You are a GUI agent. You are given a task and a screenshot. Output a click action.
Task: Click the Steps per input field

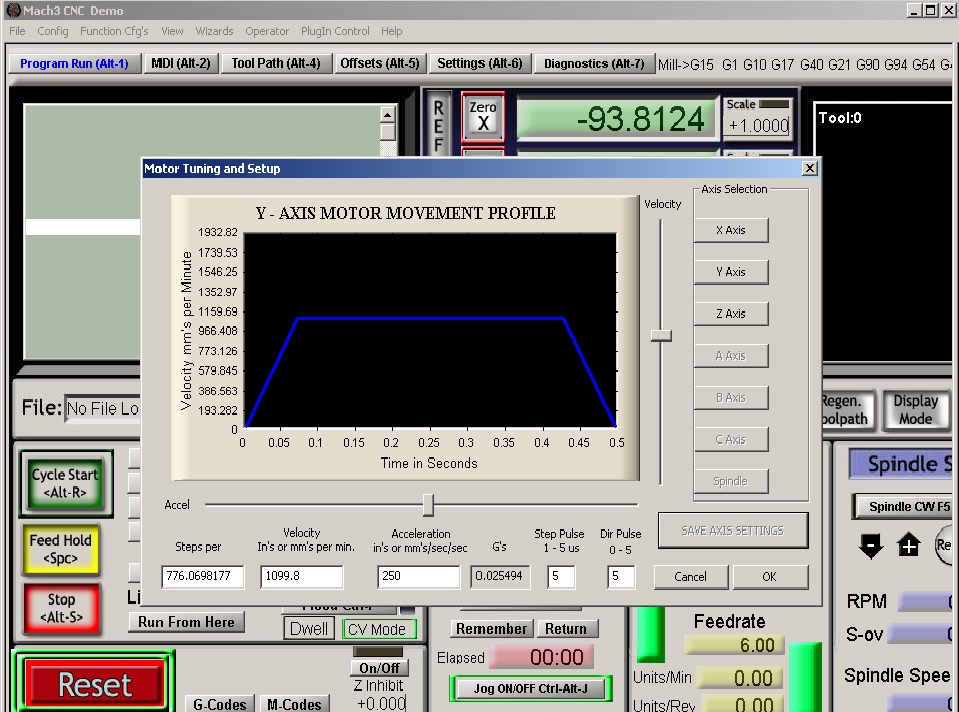point(203,577)
